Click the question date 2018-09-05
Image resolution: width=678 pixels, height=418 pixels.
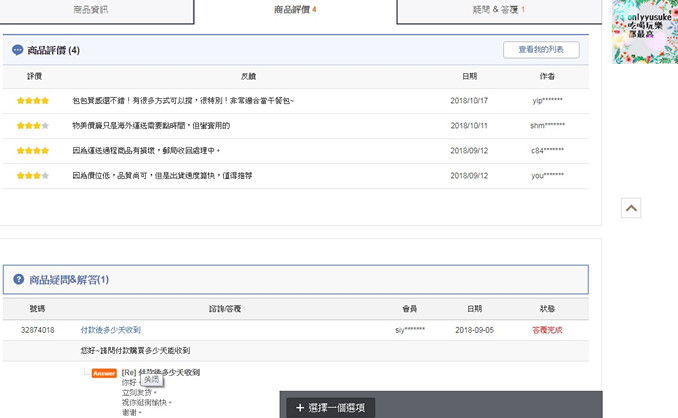474,330
